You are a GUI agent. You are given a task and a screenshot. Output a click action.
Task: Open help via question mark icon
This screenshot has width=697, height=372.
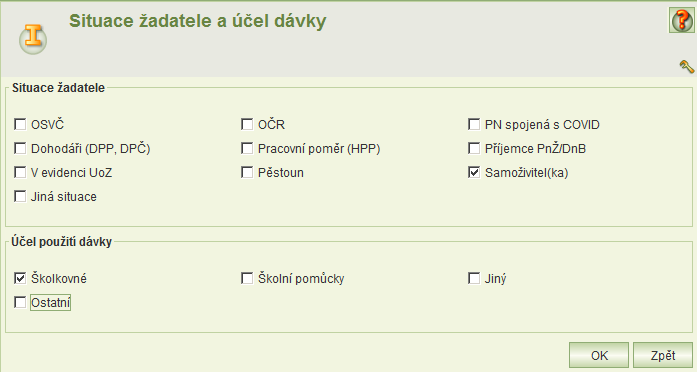point(682,20)
